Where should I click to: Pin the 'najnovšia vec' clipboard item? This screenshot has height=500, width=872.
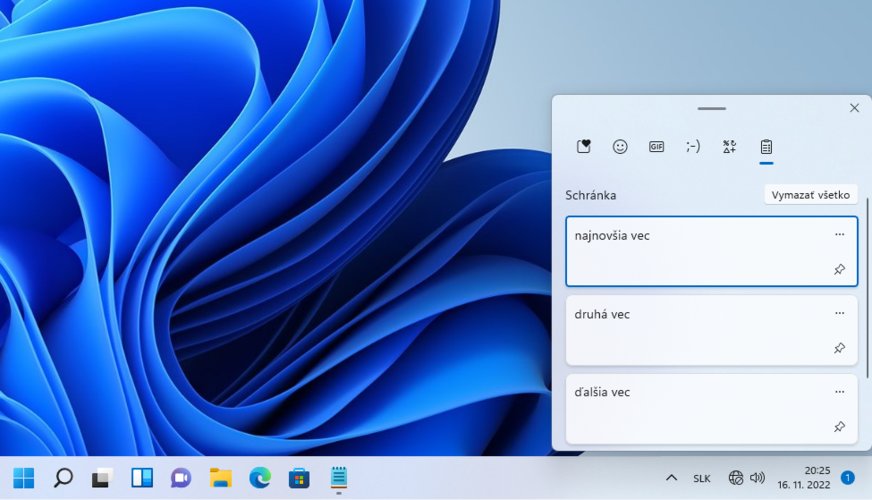[839, 269]
